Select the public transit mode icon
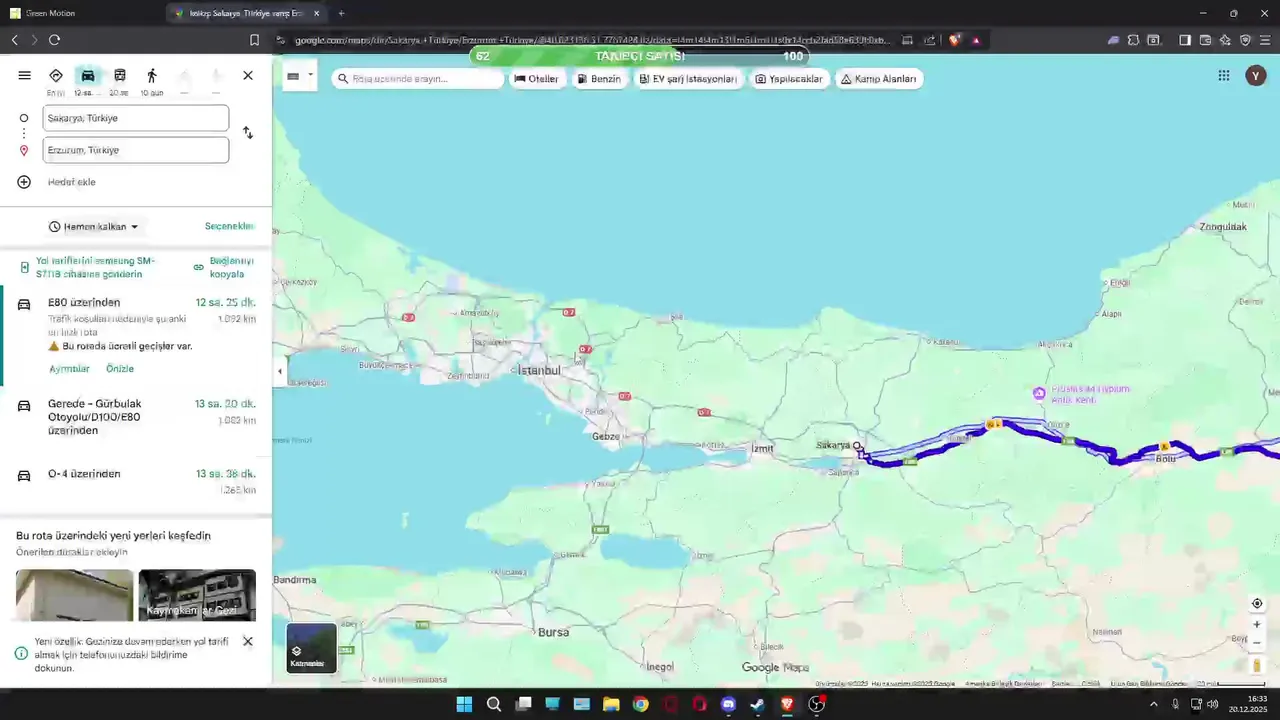The image size is (1280, 720). [120, 75]
